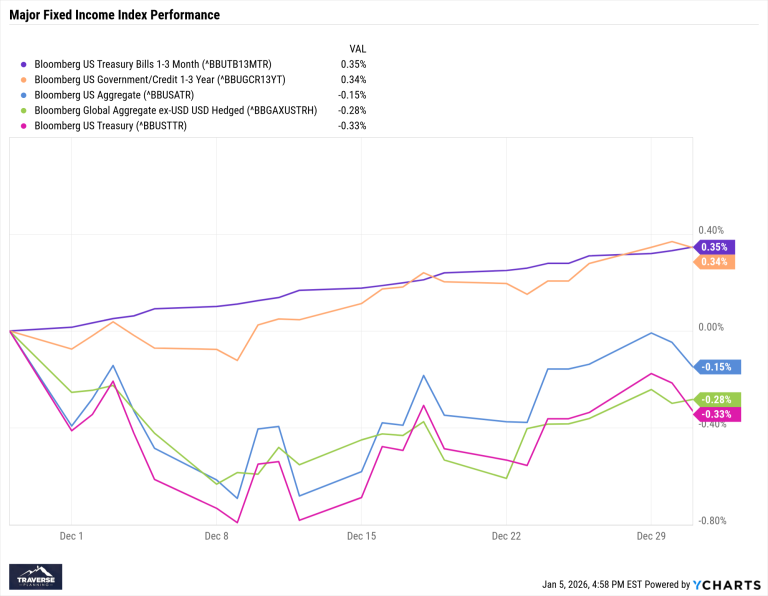
Task: Click the green -0.28% end-value flag
Action: [716, 400]
